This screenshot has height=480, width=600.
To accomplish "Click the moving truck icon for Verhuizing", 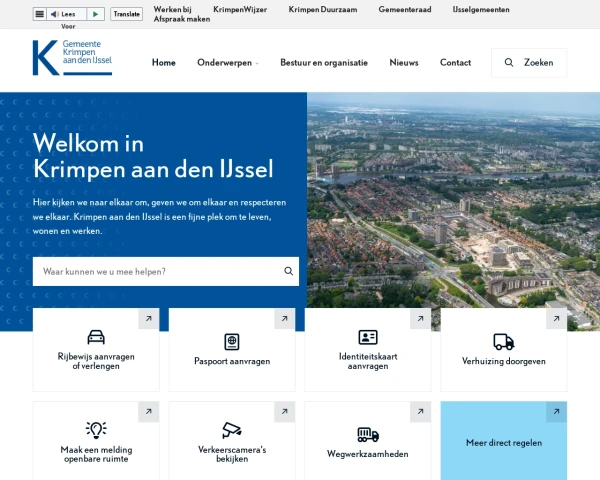I will (x=504, y=341).
